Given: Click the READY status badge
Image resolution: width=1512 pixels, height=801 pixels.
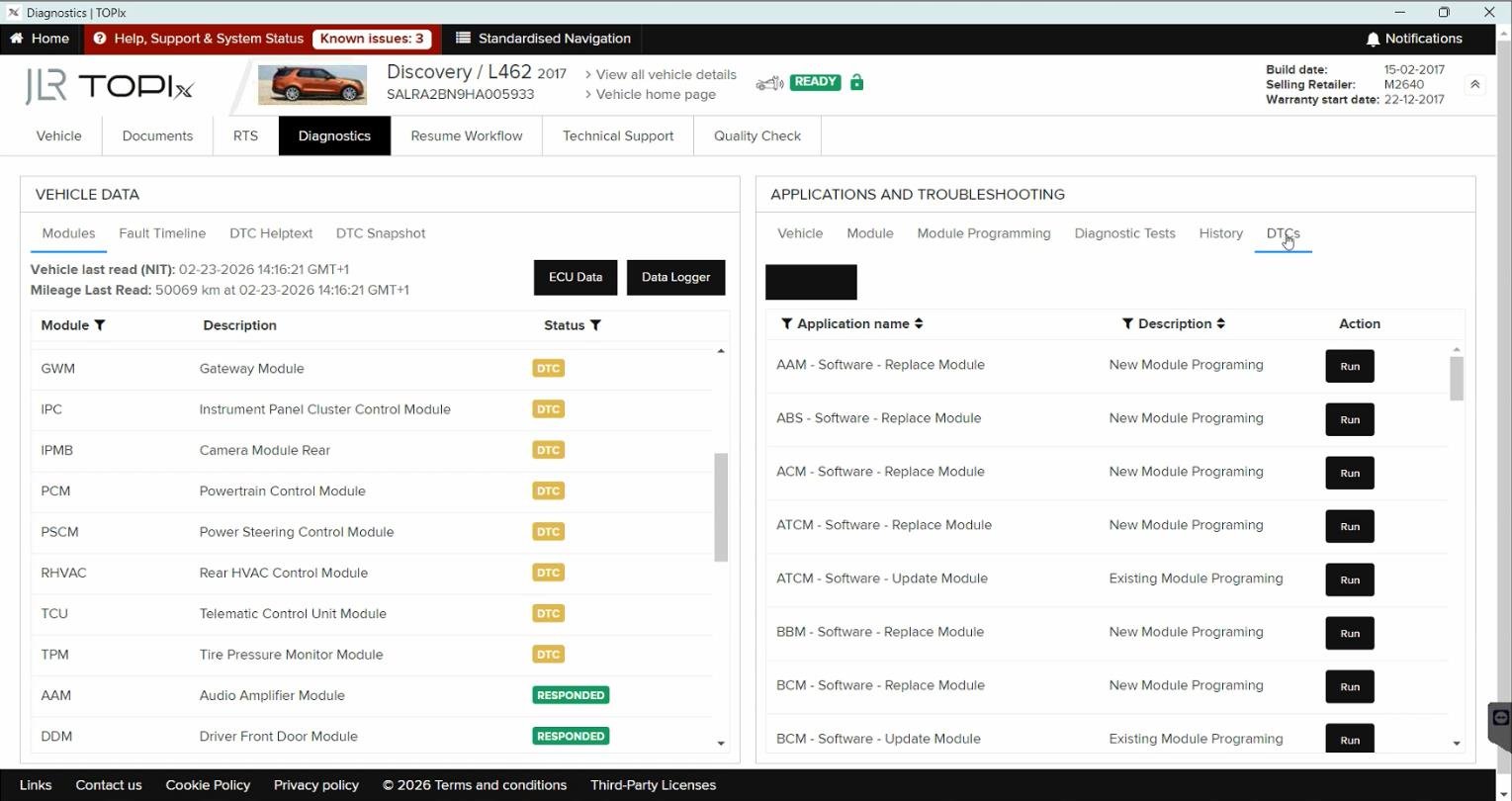Looking at the screenshot, I should pos(815,82).
